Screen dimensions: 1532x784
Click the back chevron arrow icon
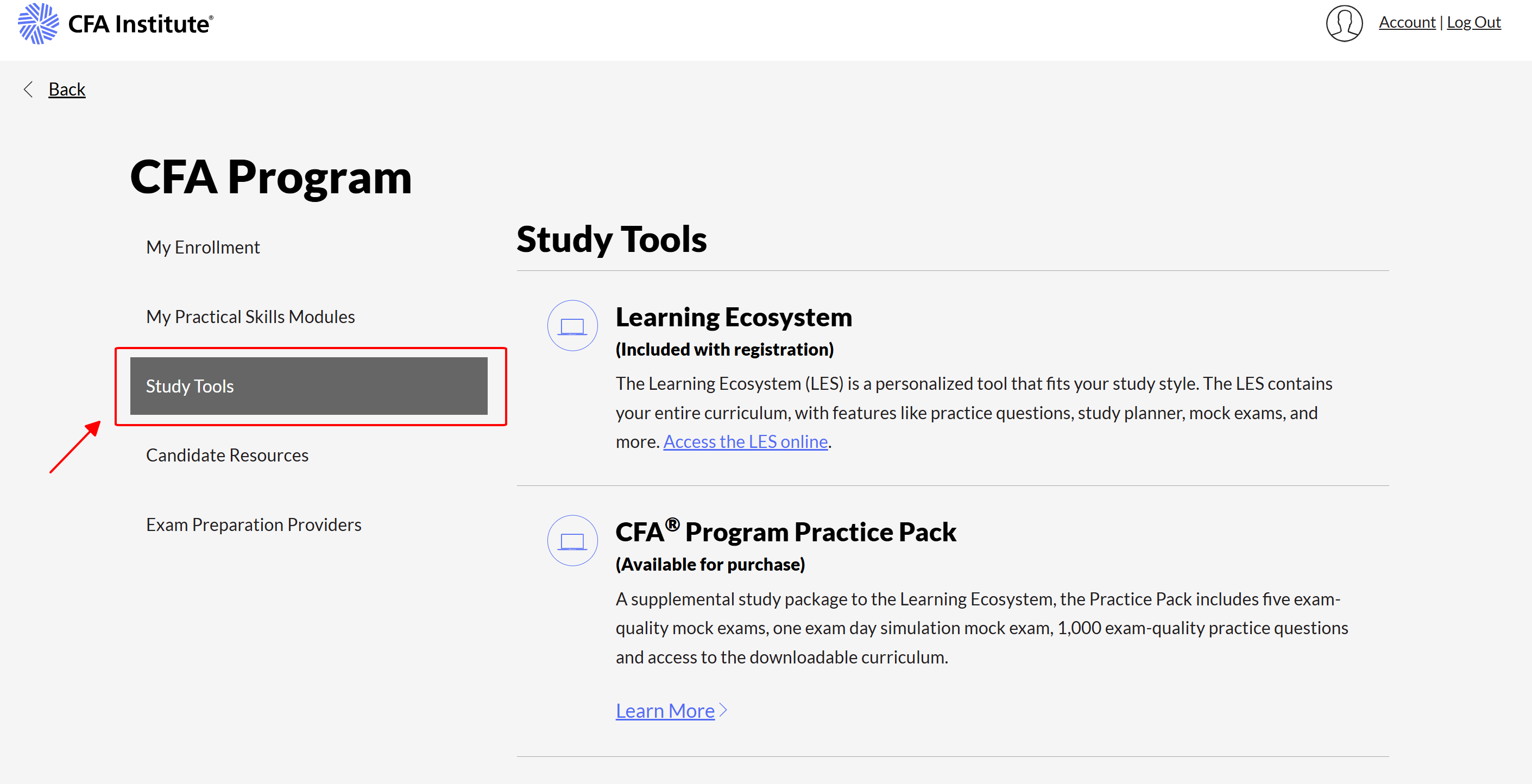click(28, 89)
